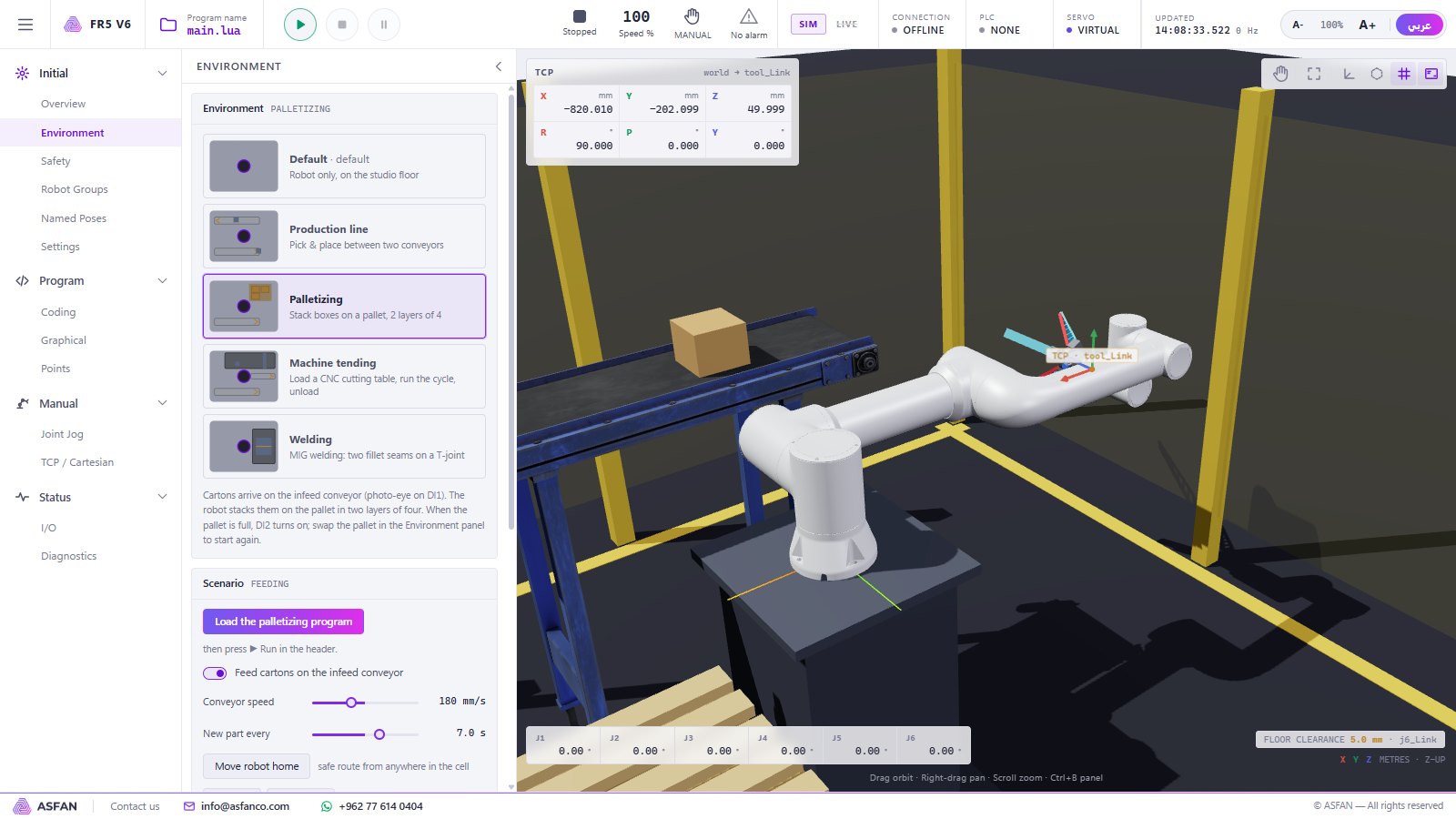Open the Overview page
The image size is (1456, 819).
[63, 104]
